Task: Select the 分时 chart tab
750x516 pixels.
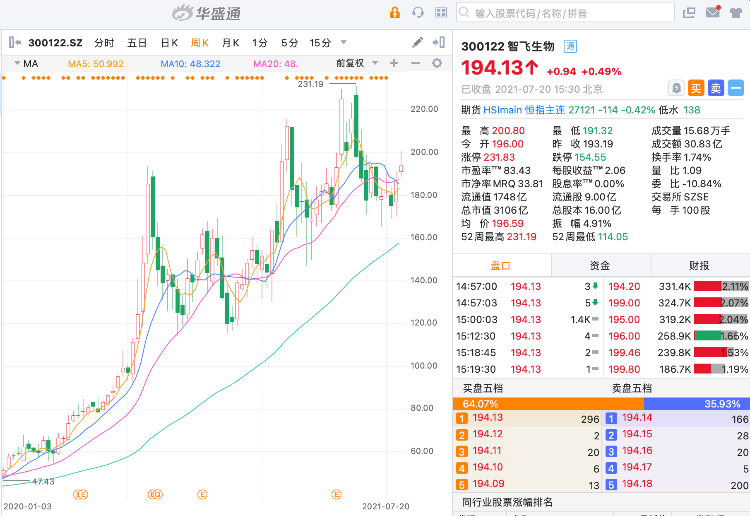Action: (104, 43)
